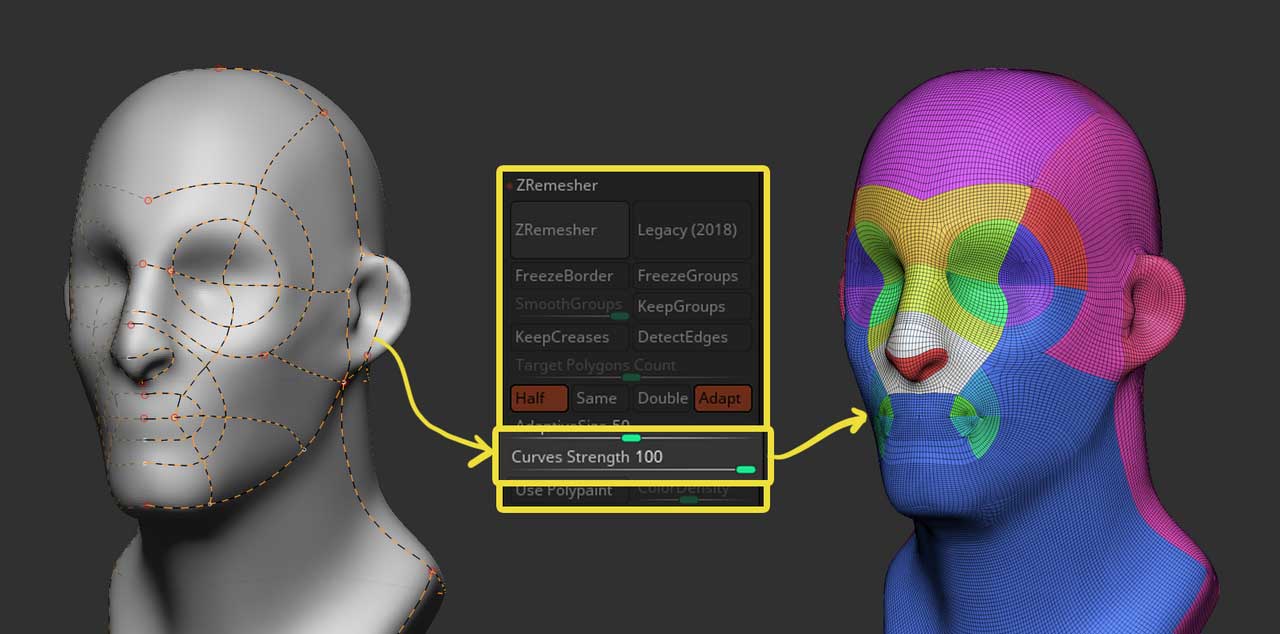Click the Curves Strength slider

tap(631, 459)
